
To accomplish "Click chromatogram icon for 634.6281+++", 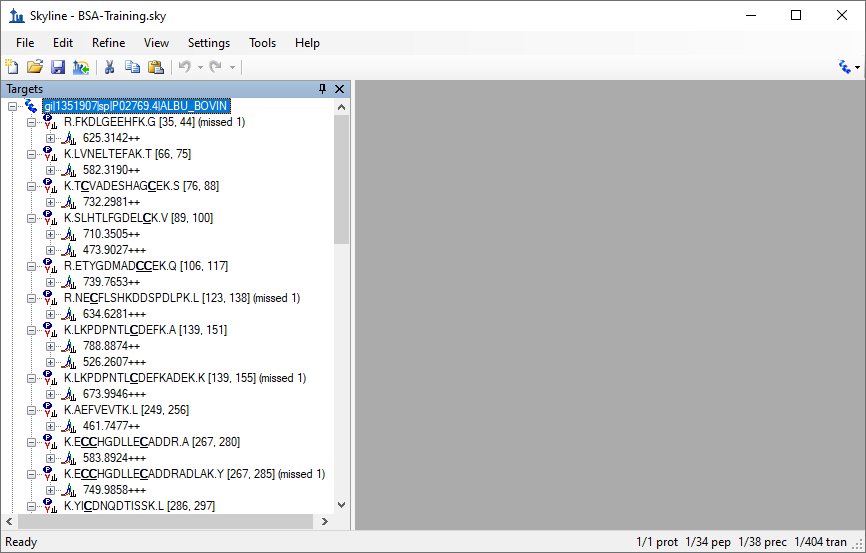I will click(x=69, y=314).
